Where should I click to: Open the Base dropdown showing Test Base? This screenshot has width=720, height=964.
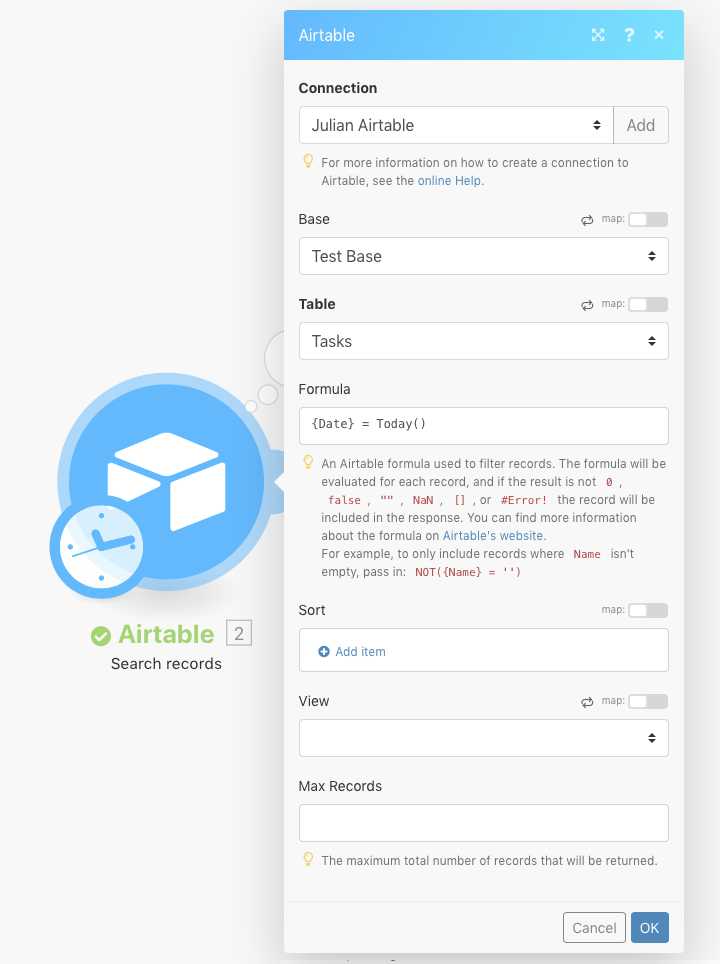483,256
